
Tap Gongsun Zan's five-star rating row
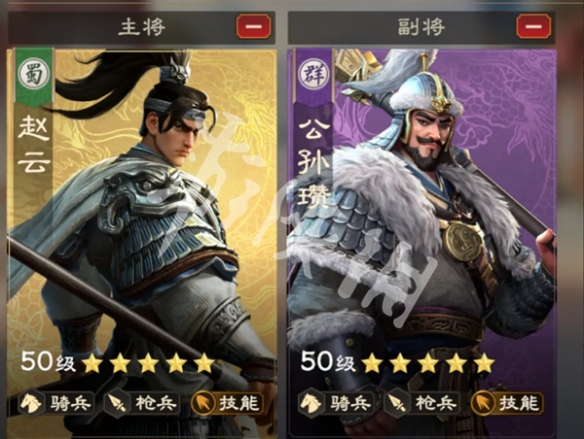point(429,363)
